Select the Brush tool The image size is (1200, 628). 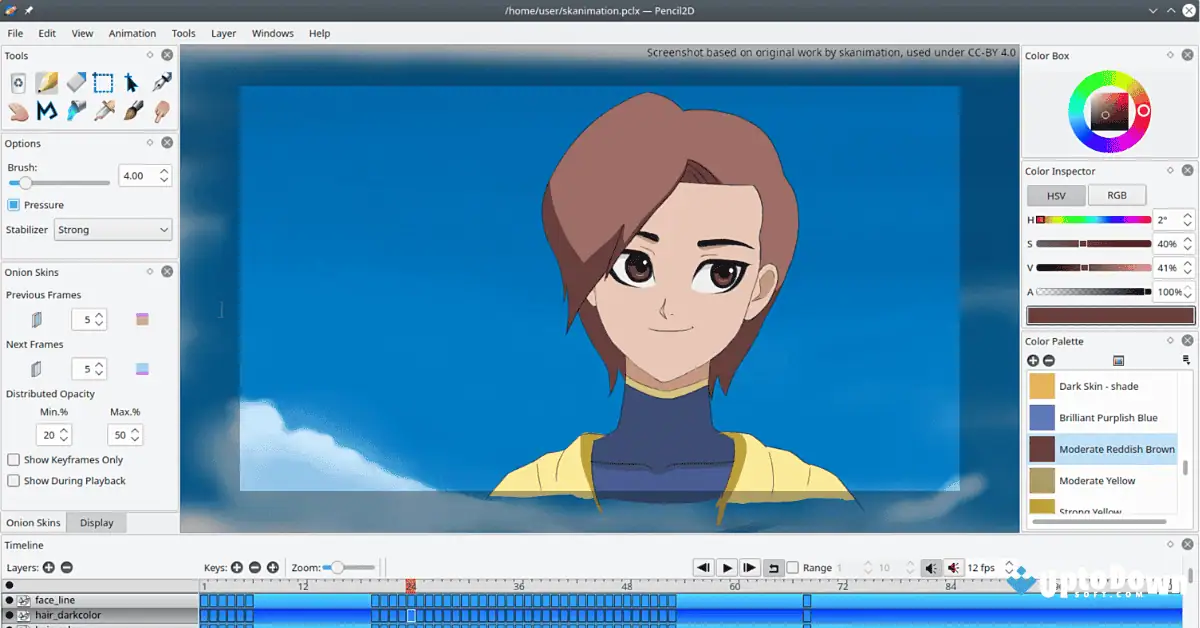(131, 110)
